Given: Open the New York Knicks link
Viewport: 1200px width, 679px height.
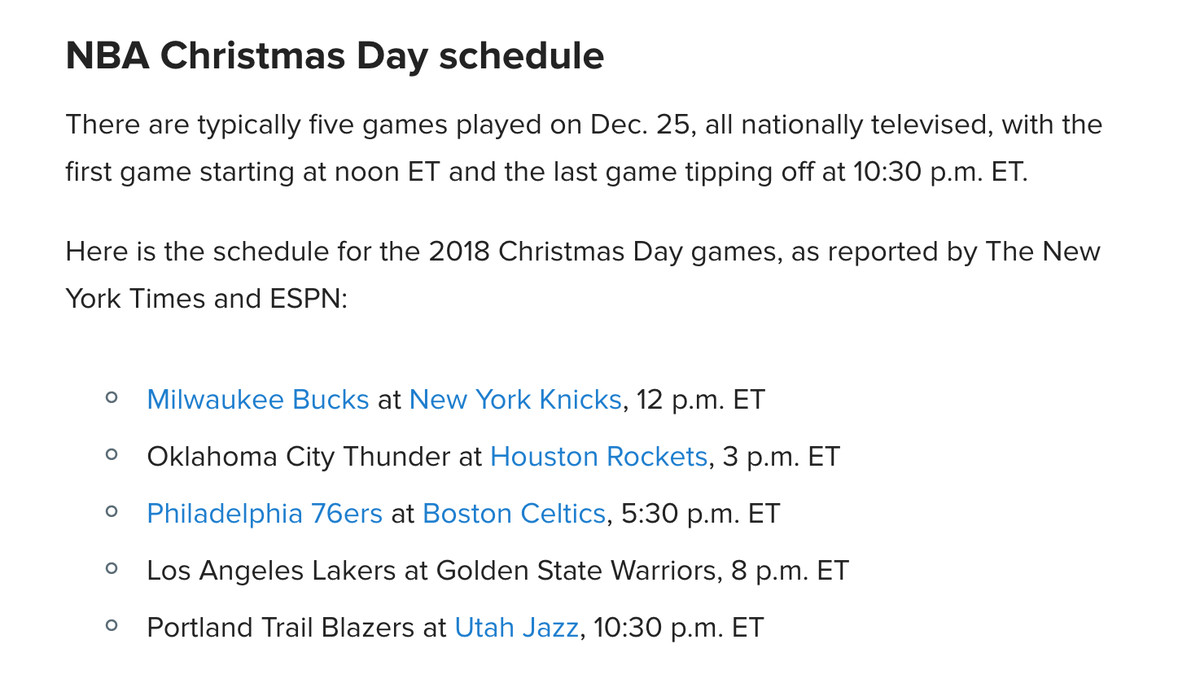Looking at the screenshot, I should (x=515, y=400).
